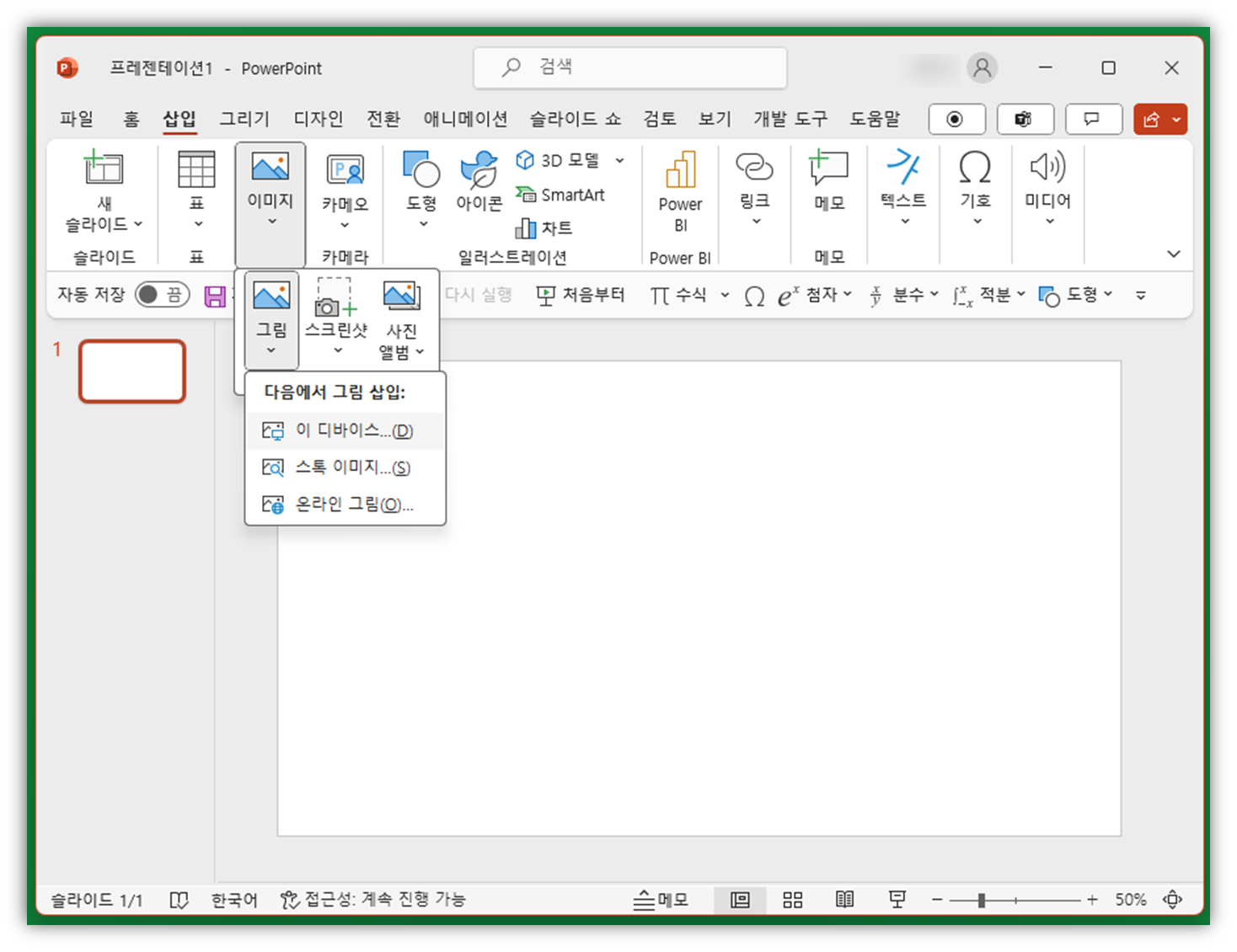Open the 스크린샷 capture tool
The width and height of the screenshot is (1237, 952).
pyautogui.click(x=336, y=312)
